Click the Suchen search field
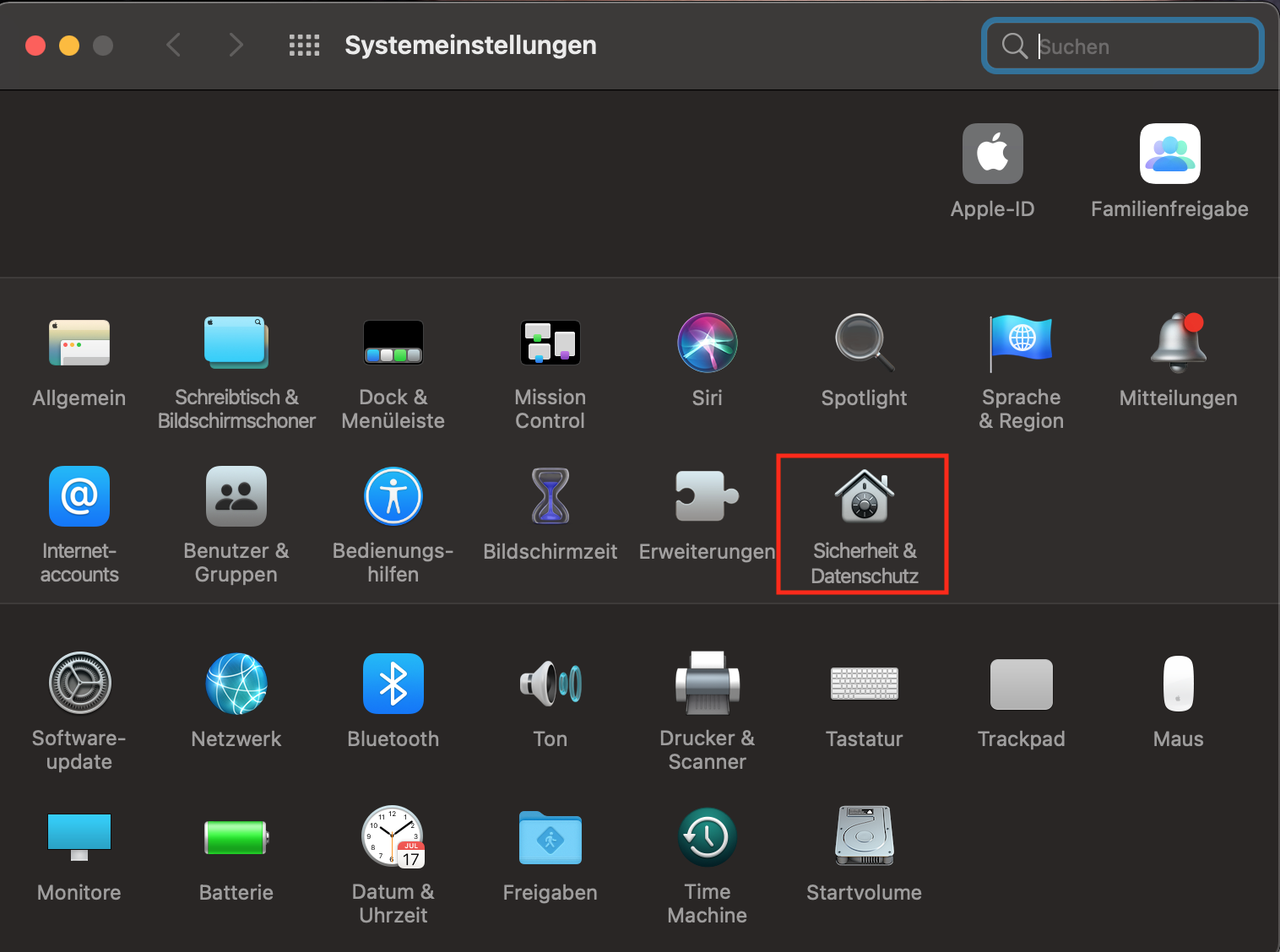 pos(1123,46)
